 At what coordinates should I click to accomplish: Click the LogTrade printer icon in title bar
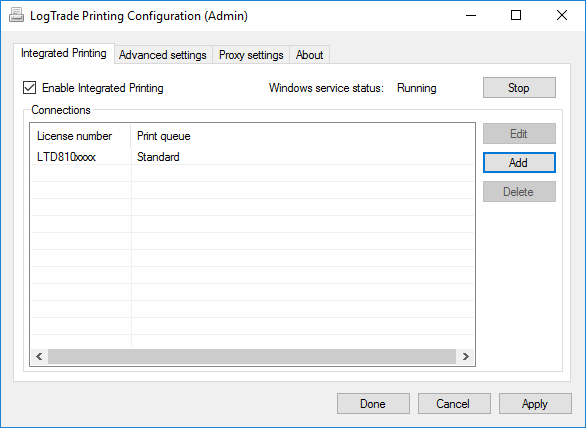[16, 15]
